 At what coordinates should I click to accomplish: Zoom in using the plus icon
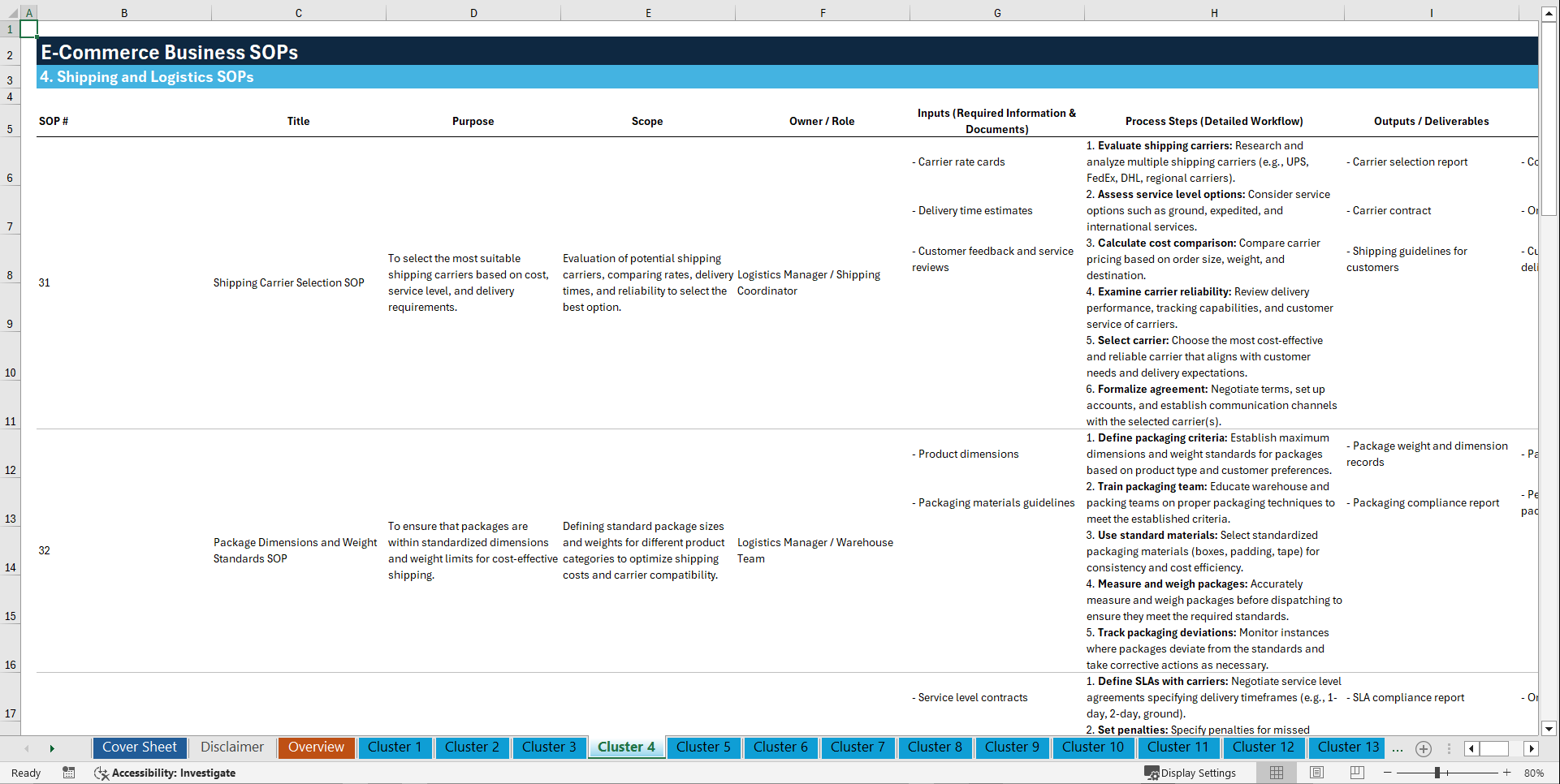point(1507,773)
